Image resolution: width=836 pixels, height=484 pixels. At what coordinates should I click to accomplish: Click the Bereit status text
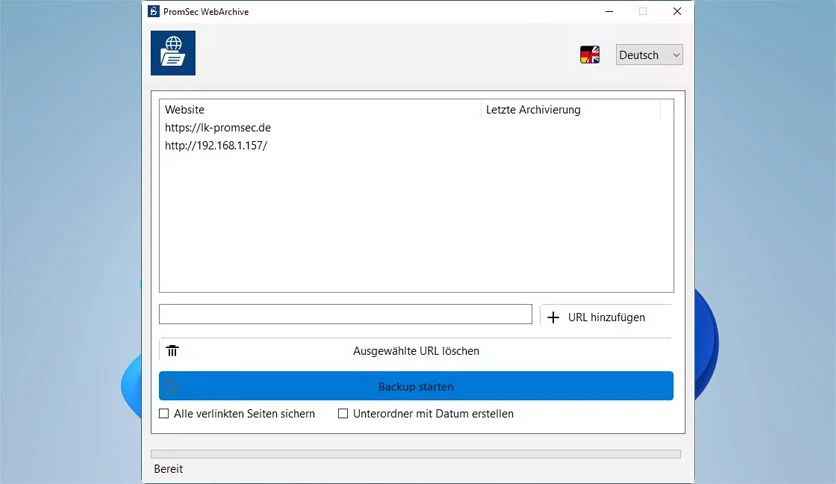pyautogui.click(x=168, y=469)
